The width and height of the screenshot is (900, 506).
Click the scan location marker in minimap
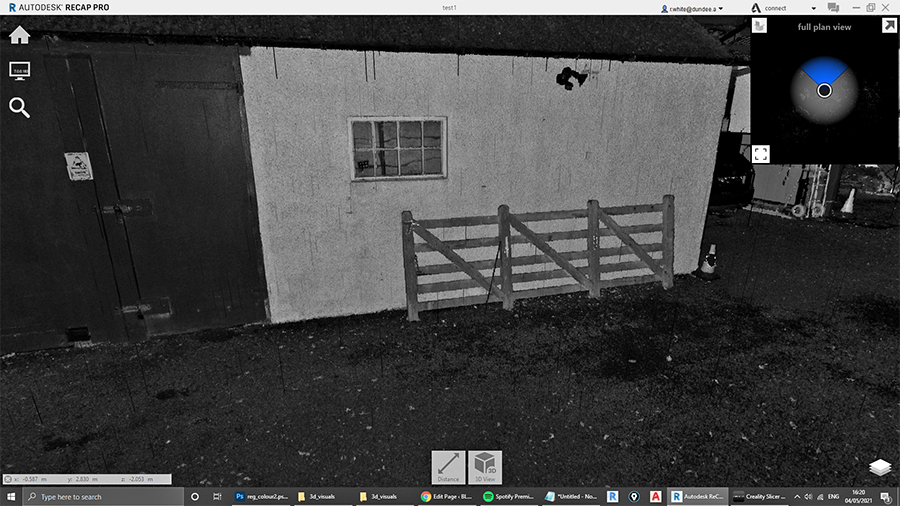824,90
